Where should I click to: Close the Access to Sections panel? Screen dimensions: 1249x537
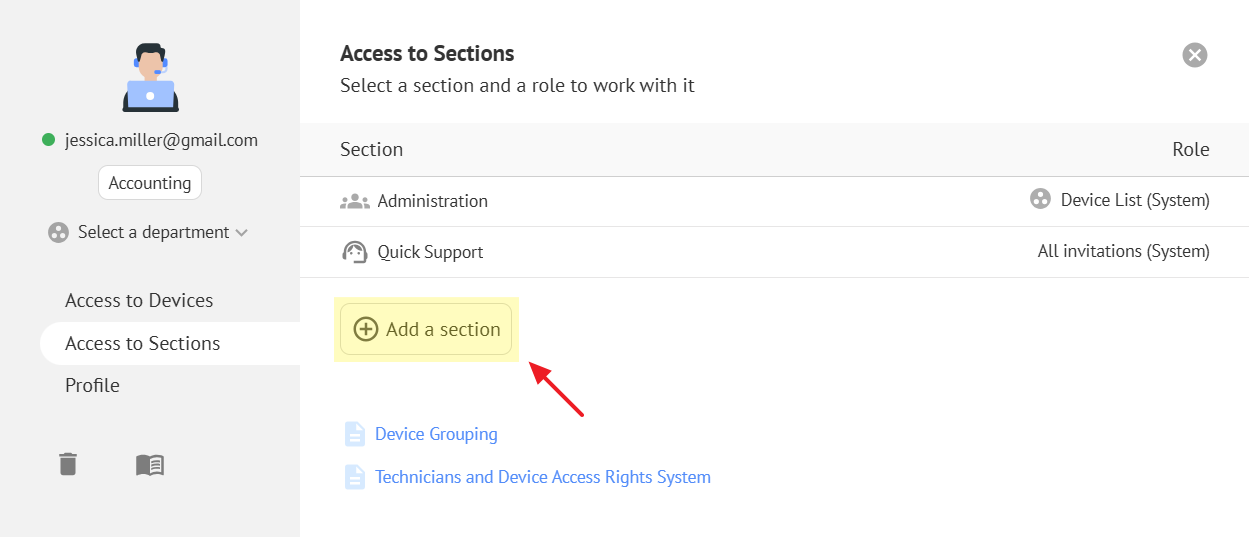click(x=1194, y=55)
